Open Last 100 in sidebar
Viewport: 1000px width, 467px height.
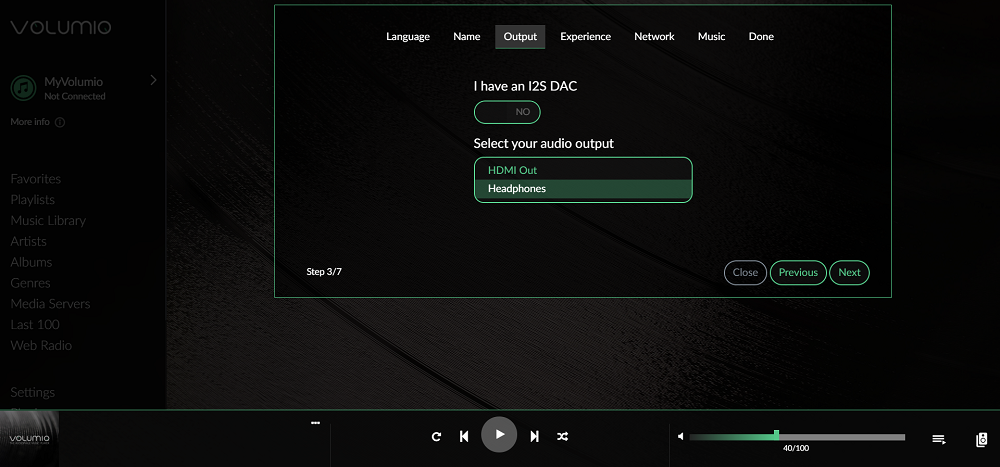(35, 325)
